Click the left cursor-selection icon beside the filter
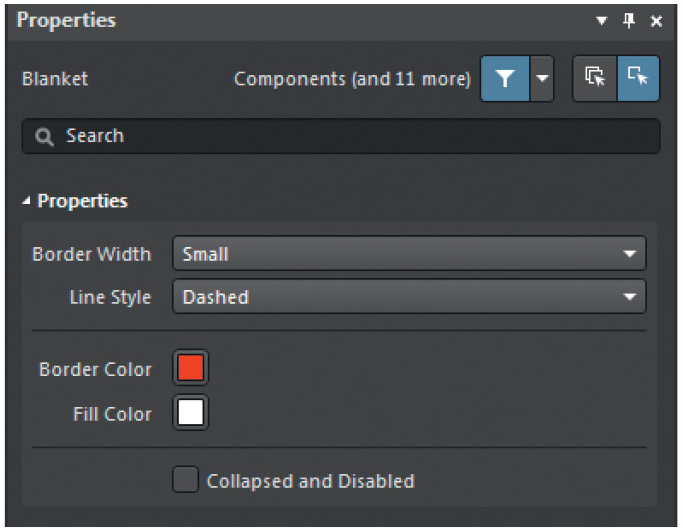Viewport: 683px width, 532px height. (x=595, y=78)
